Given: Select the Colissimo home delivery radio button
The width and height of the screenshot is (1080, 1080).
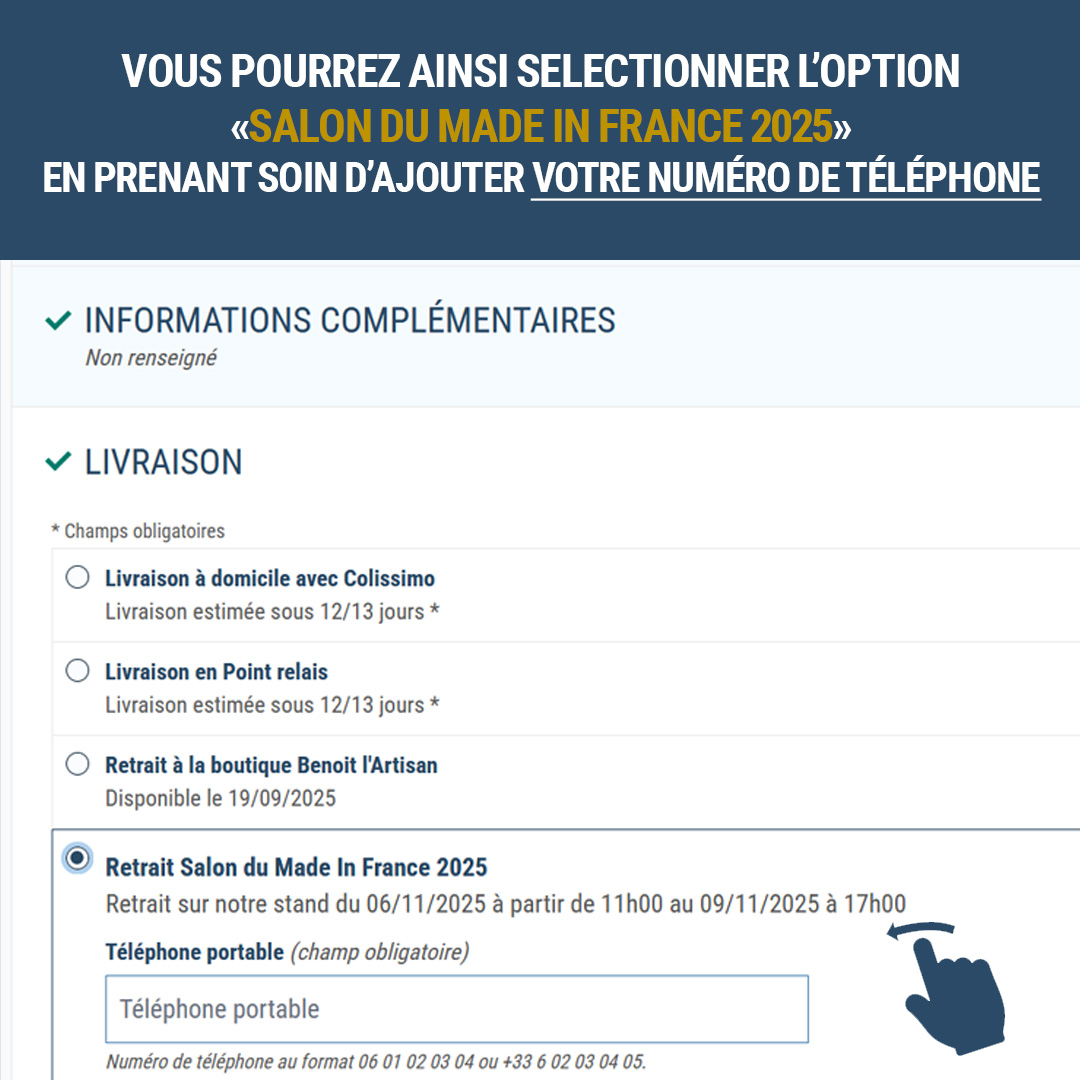Looking at the screenshot, I should click(x=77, y=578).
